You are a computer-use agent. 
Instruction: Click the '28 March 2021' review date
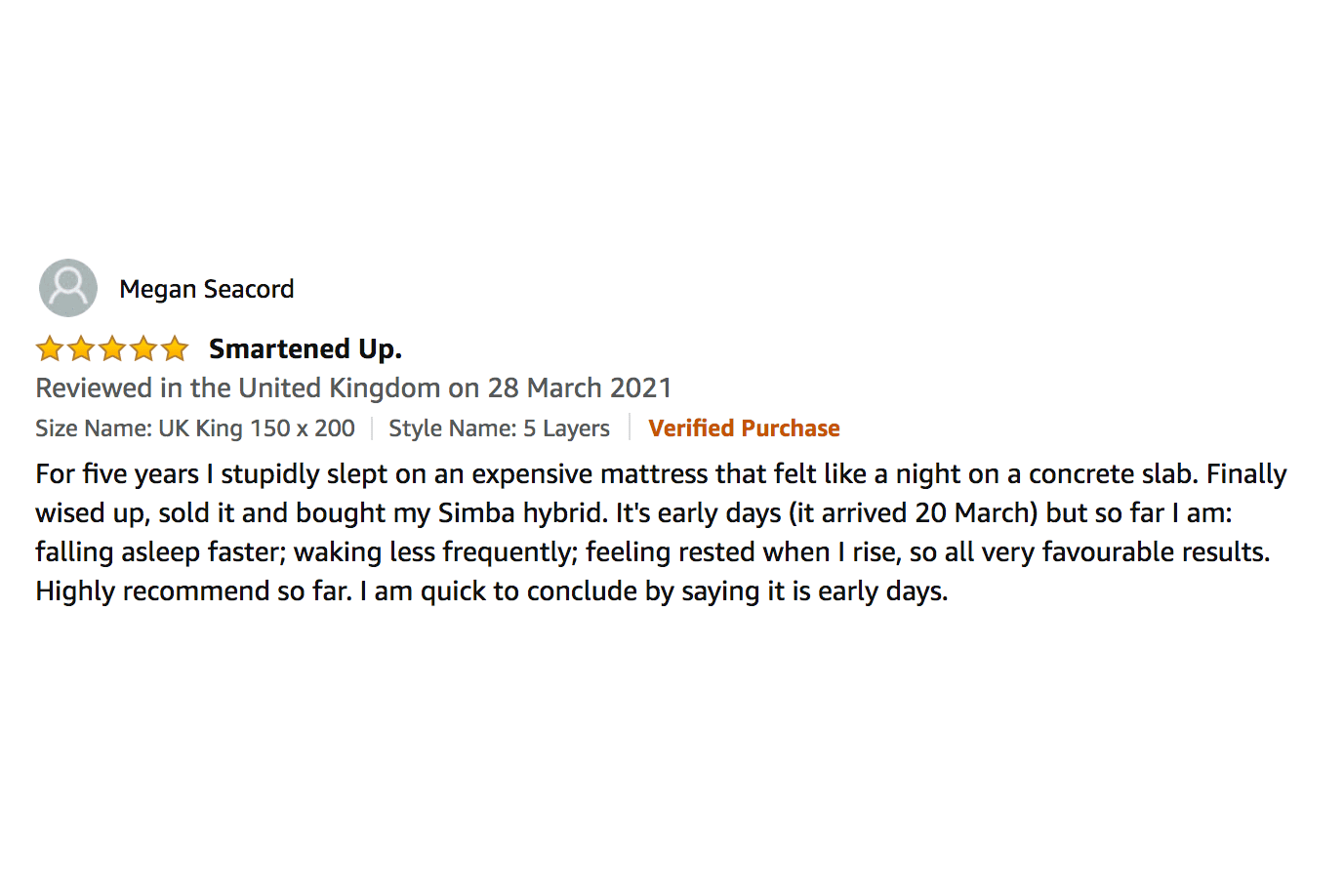pyautogui.click(x=580, y=388)
